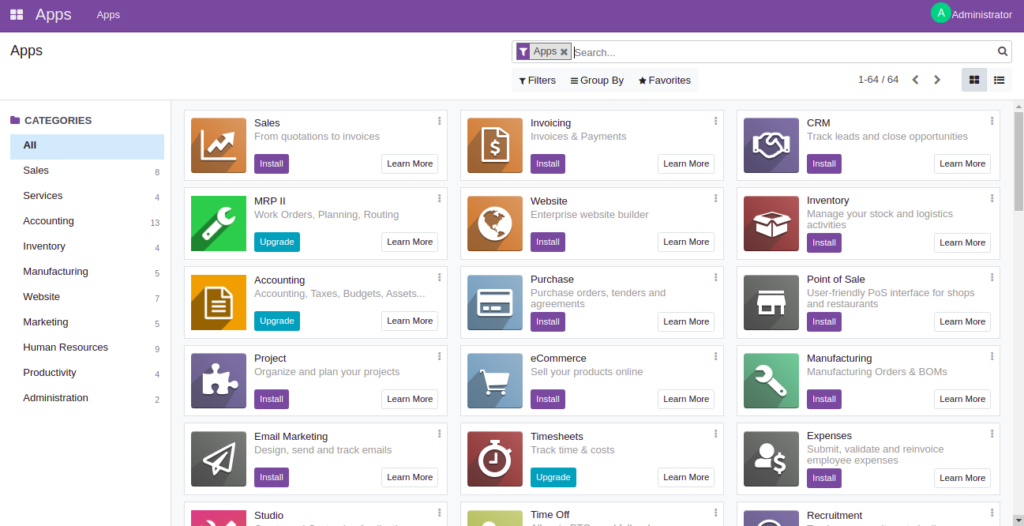Open the CRM card options menu
The height and width of the screenshot is (526, 1024).
[992, 121]
